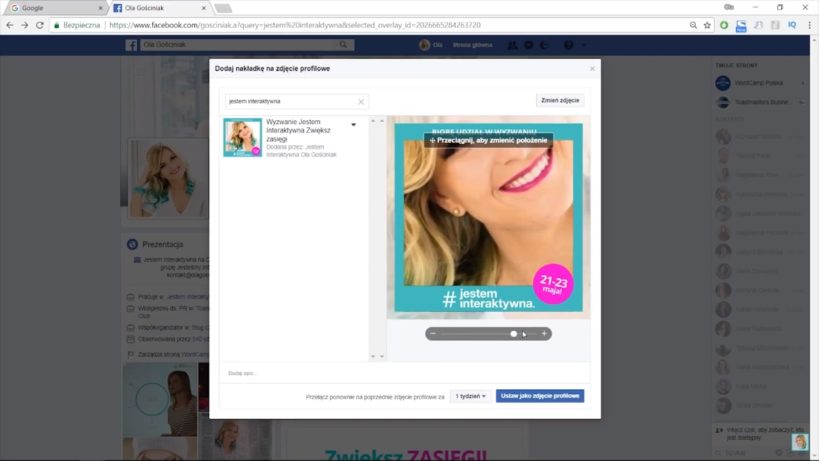Click Ustaw jako zdjęcie profilowe button
The image size is (819, 461).
[x=540, y=396]
